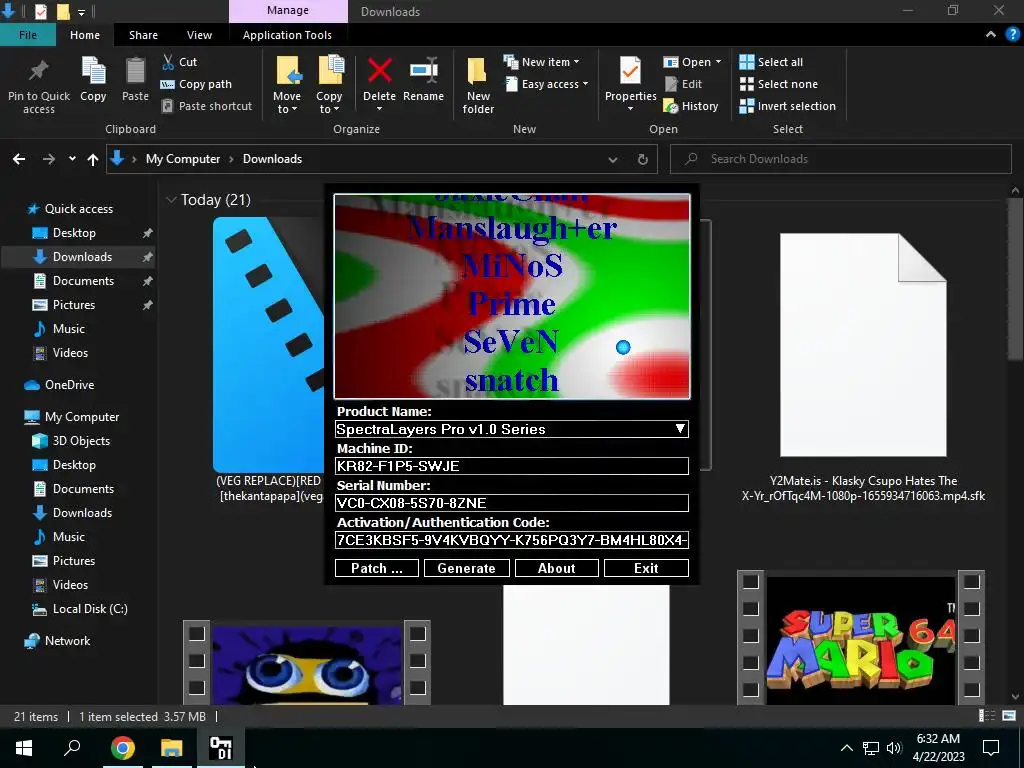The width and height of the screenshot is (1024, 768).
Task: Click Pin to Quick access icon
Action: pyautogui.click(x=39, y=72)
